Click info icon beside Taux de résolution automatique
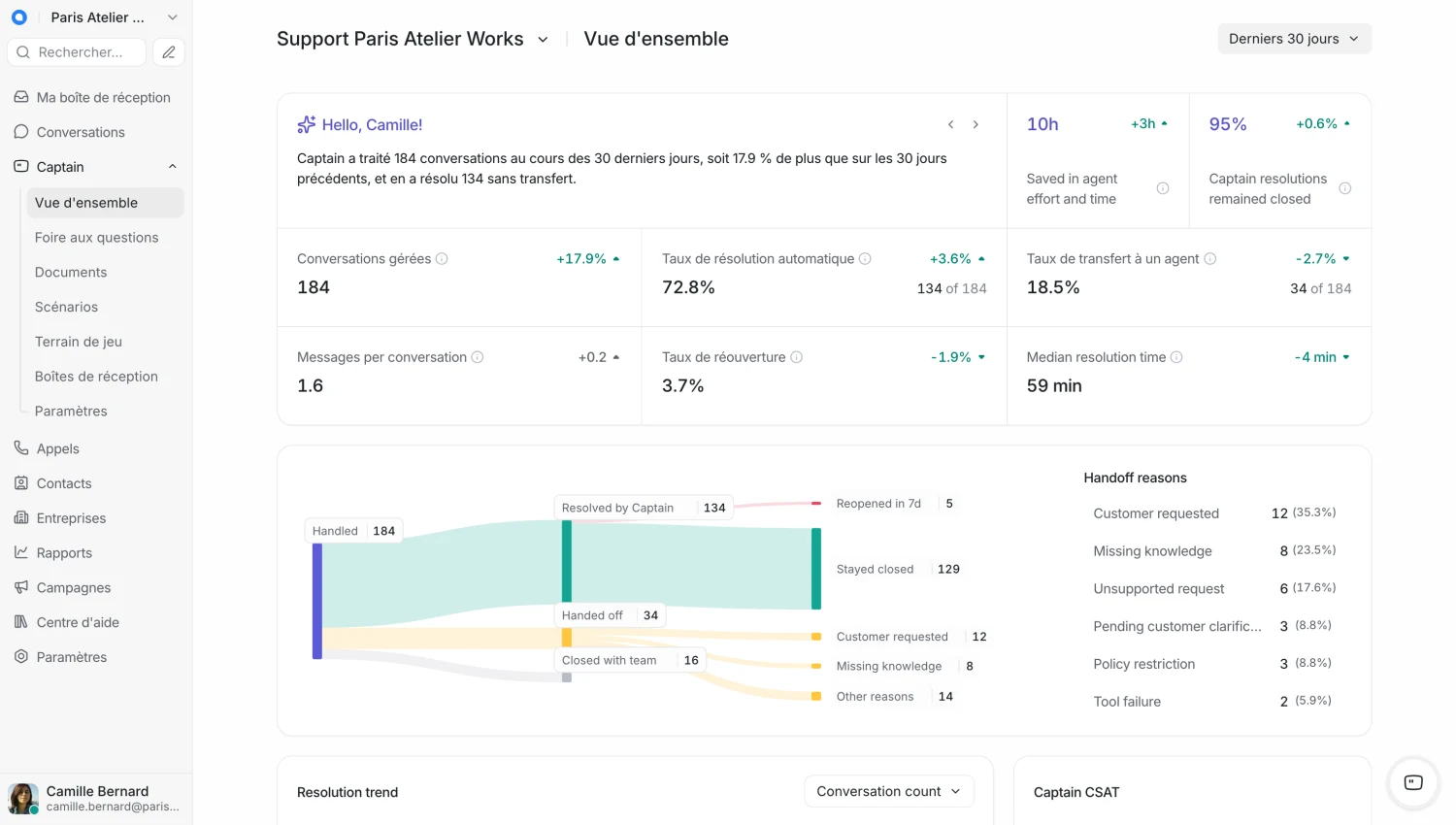The image size is (1456, 825). tap(865, 259)
